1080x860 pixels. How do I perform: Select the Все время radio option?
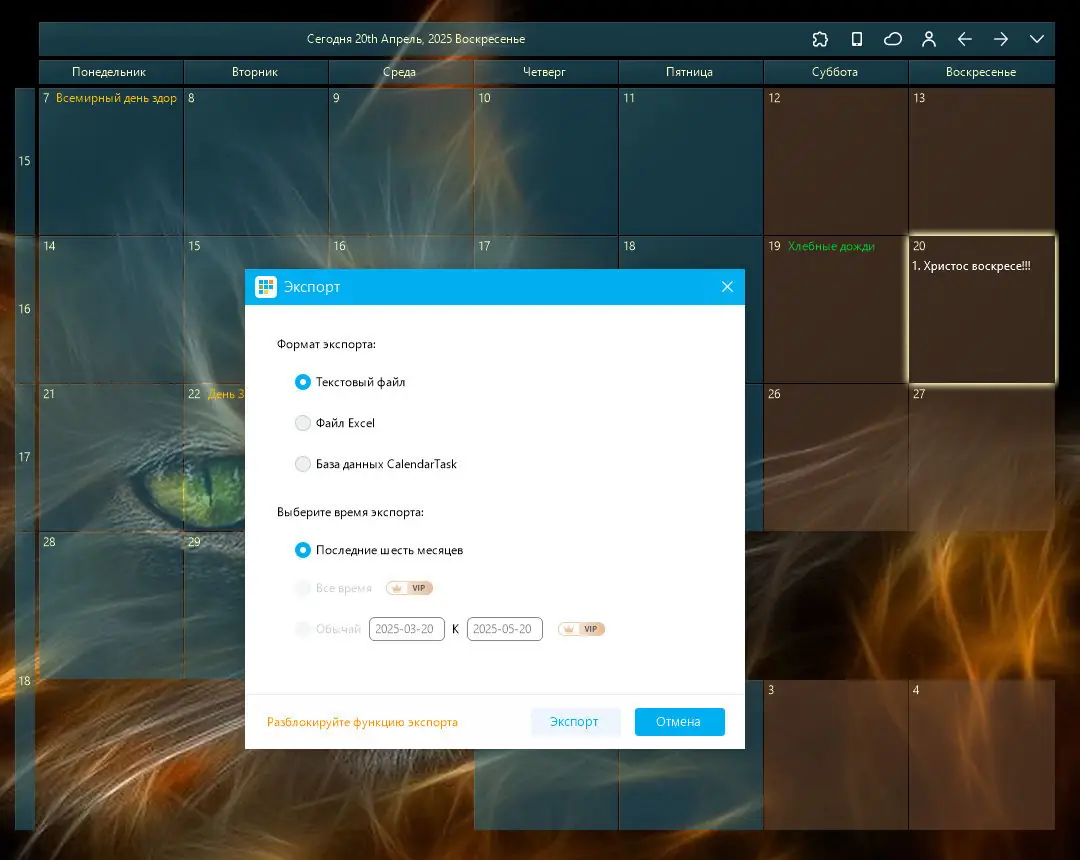333,588
